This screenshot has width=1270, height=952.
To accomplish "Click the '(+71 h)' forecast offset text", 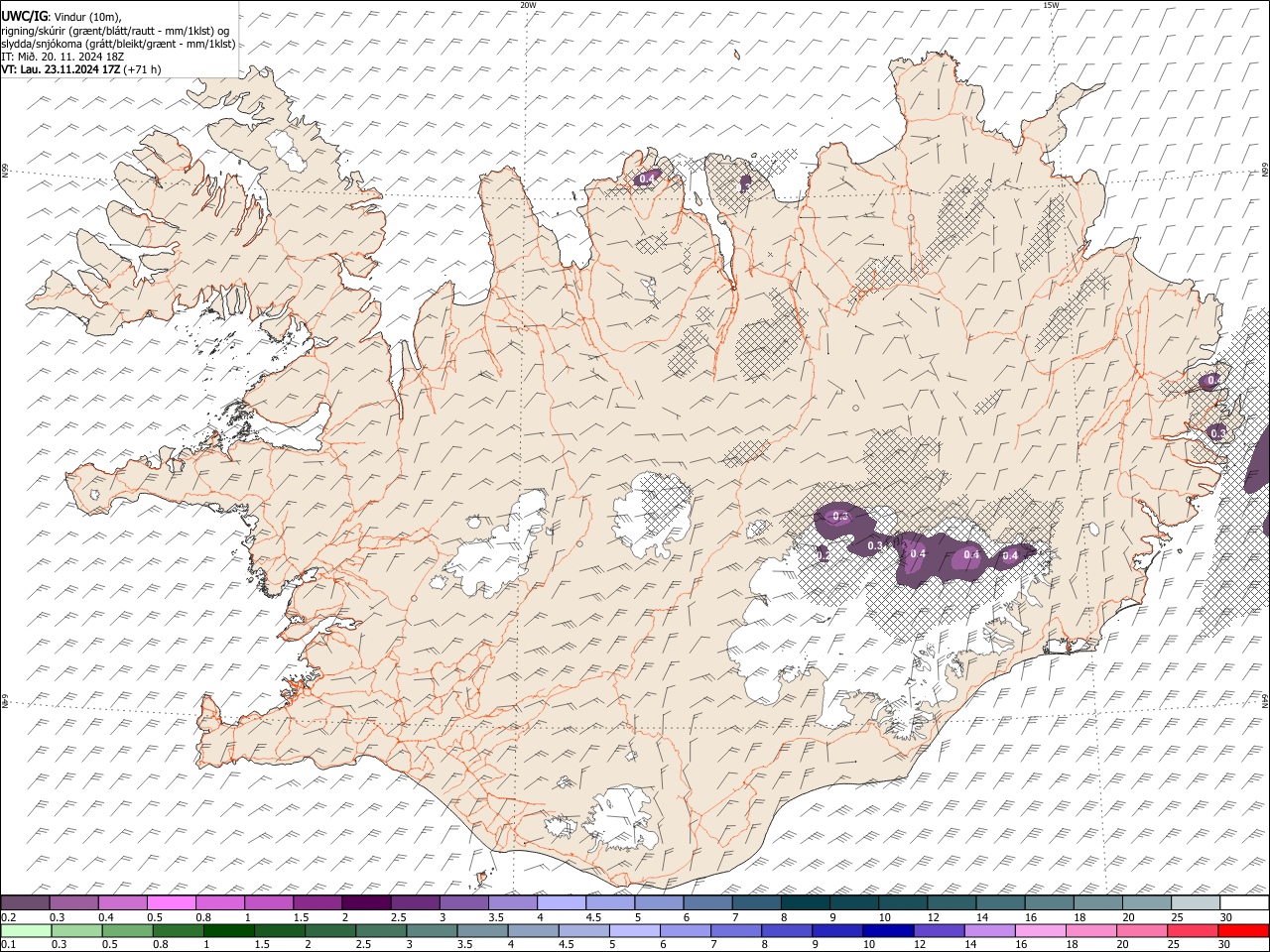I will (143, 69).
